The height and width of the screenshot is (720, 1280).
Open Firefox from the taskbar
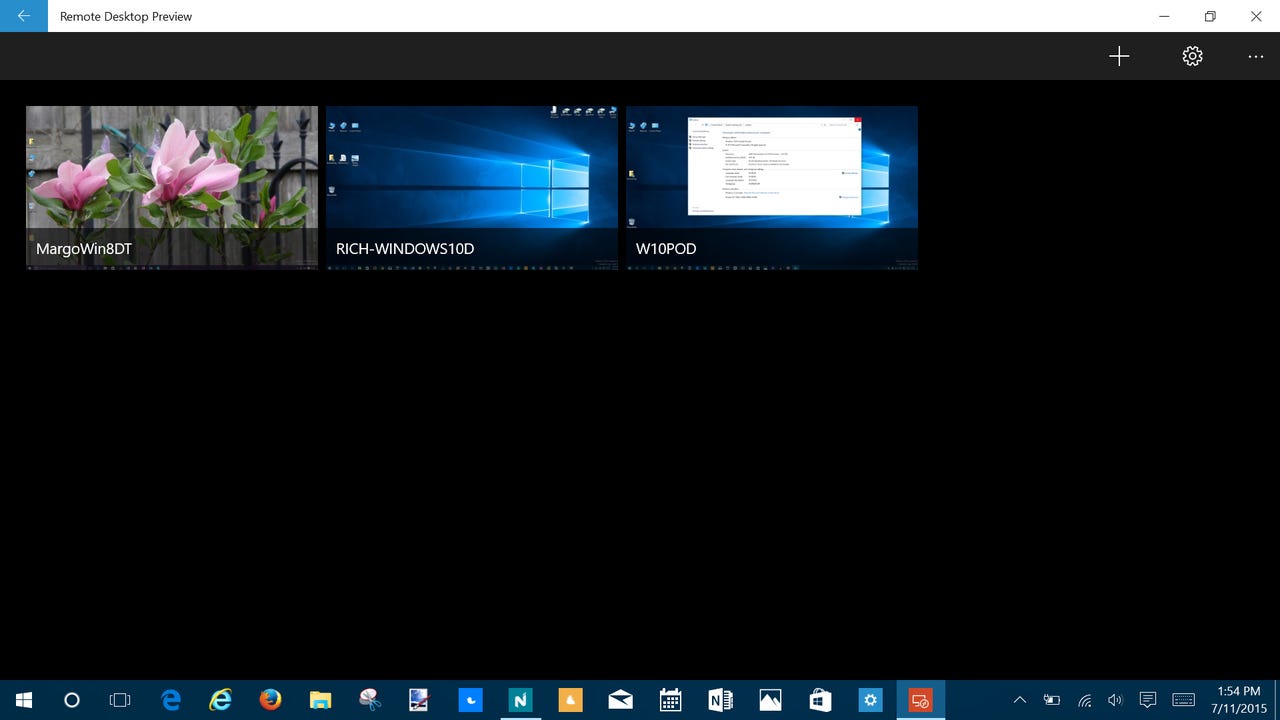(270, 699)
